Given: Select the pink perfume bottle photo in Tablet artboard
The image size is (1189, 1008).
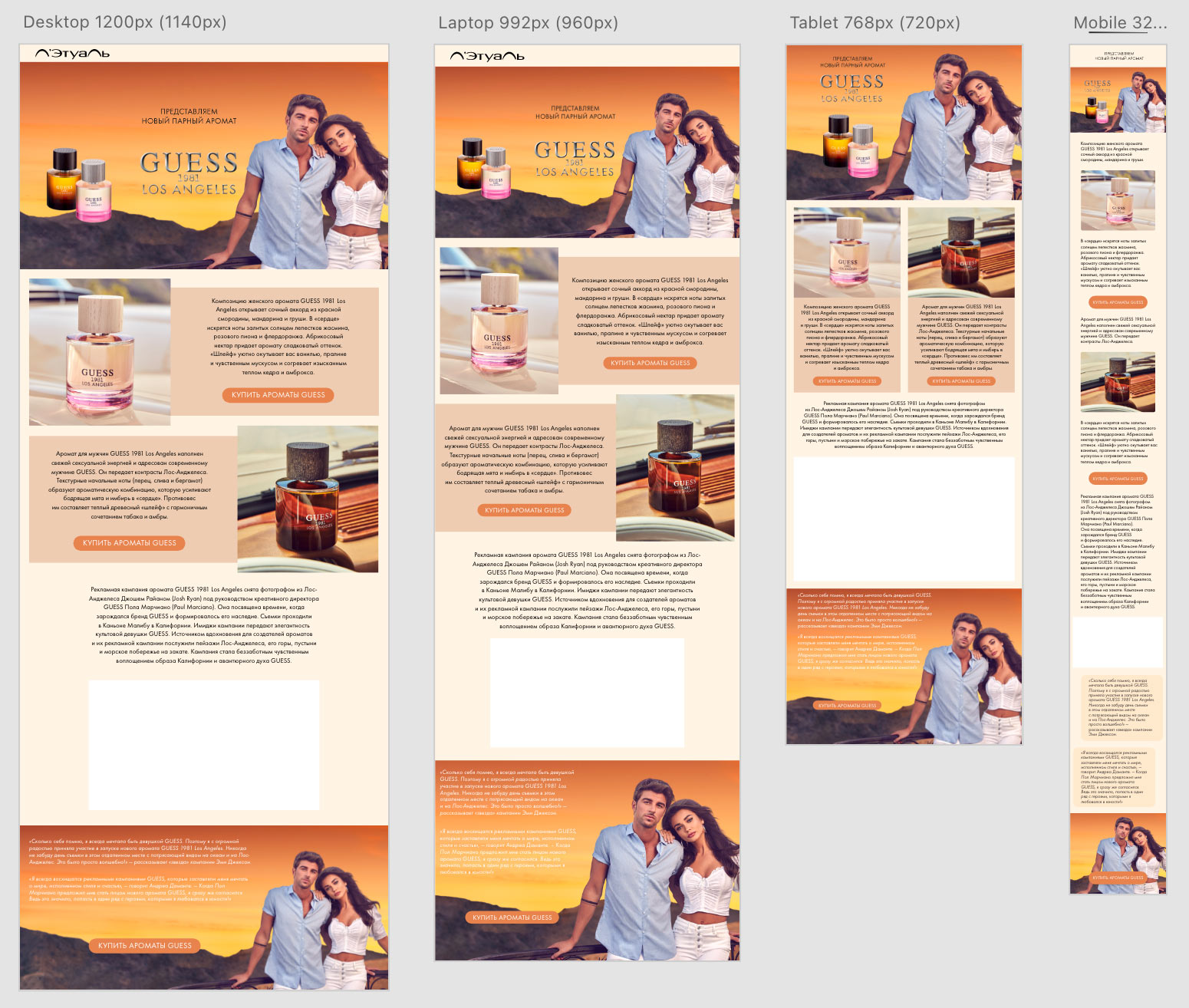Looking at the screenshot, I should tap(847, 252).
